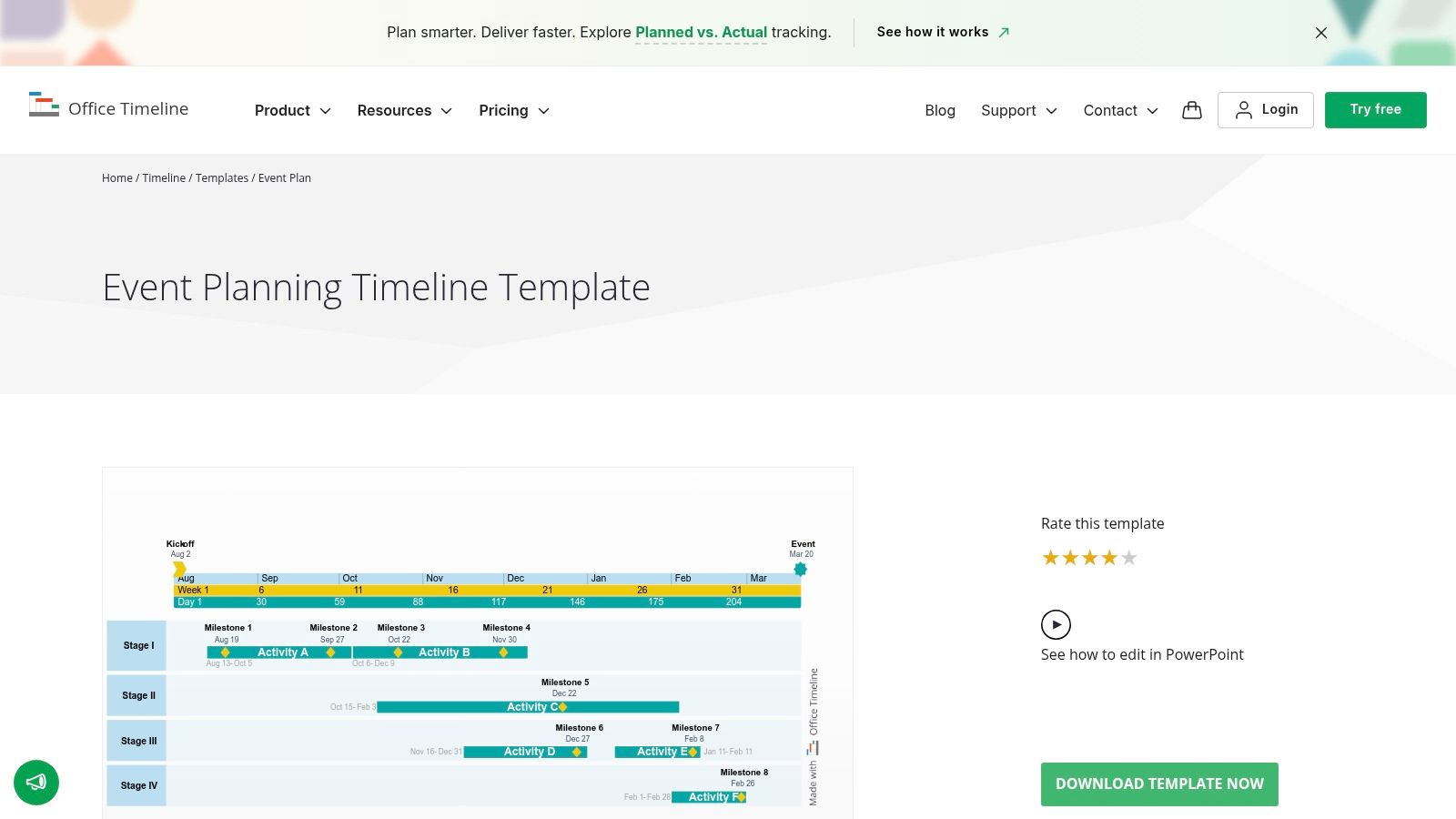Dismiss the "Plan smarter" promo banner
Viewport: 1456px width, 819px height.
point(1320,33)
